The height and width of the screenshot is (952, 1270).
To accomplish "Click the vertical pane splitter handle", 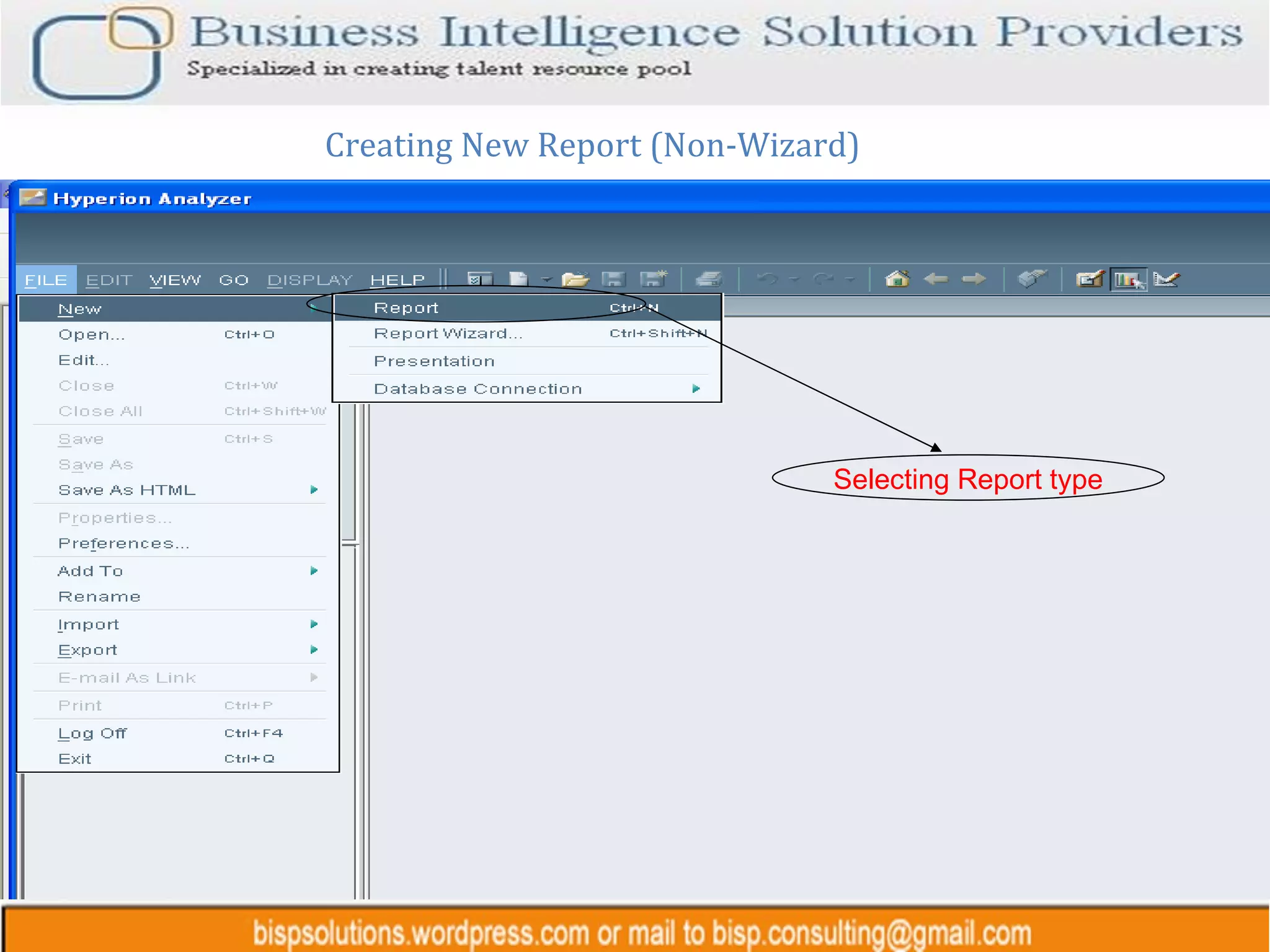I will (x=350, y=544).
